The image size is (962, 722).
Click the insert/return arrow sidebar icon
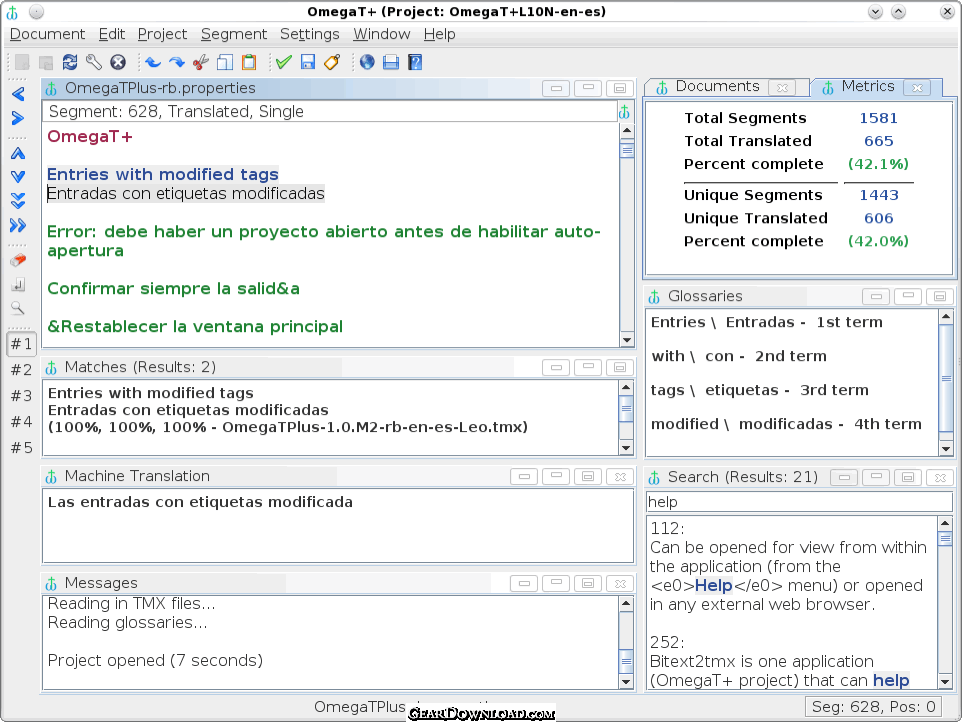[18, 284]
